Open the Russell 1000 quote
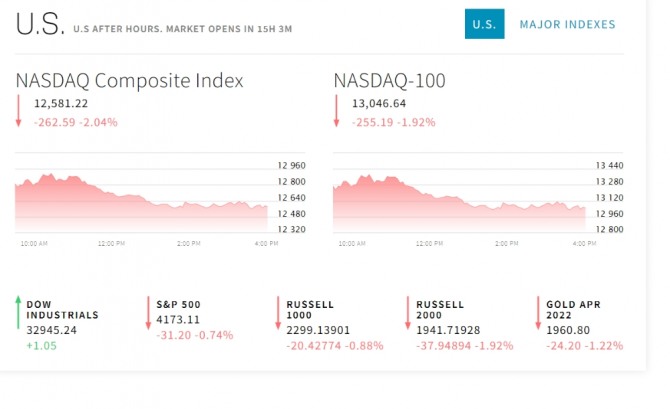This screenshot has height=409, width=670. click(x=310, y=309)
